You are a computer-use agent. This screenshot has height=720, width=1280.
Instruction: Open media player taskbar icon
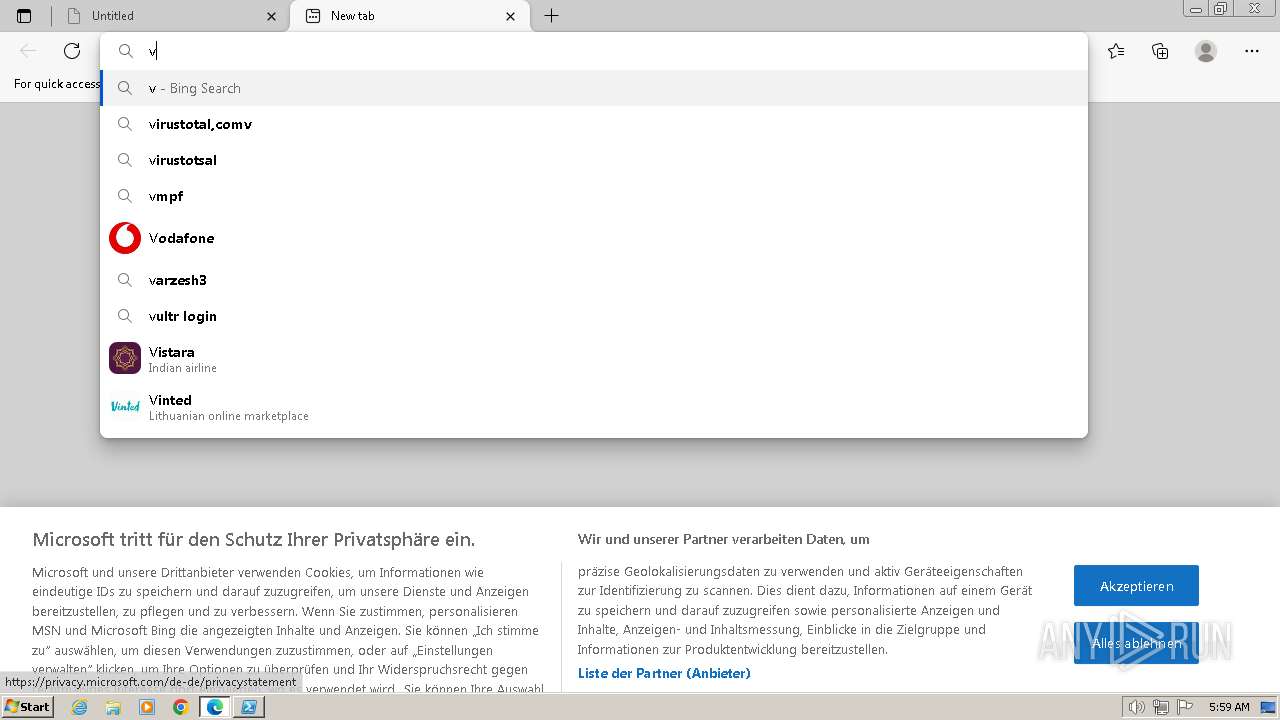pyautogui.click(x=147, y=707)
